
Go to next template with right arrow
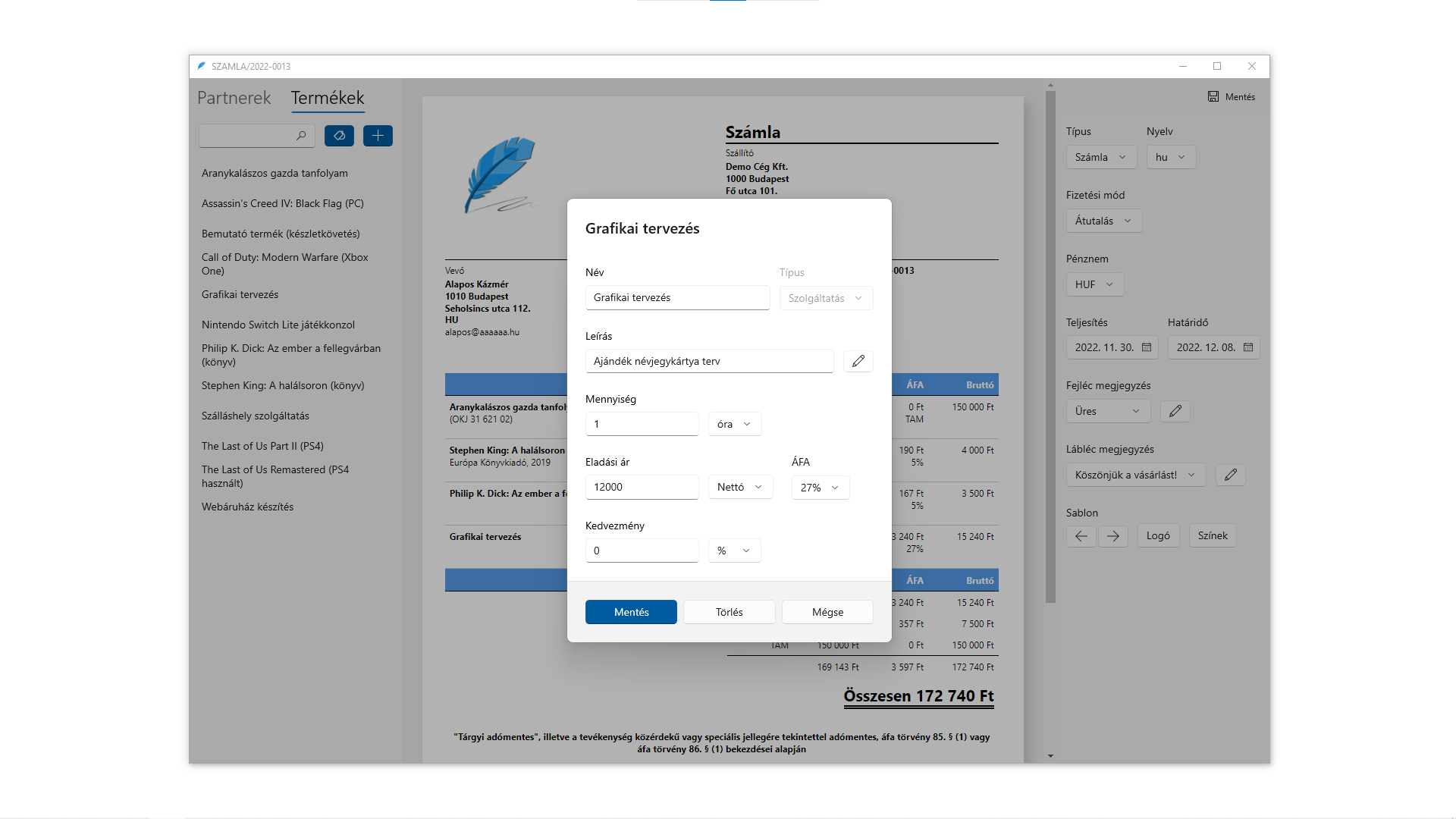(1112, 536)
